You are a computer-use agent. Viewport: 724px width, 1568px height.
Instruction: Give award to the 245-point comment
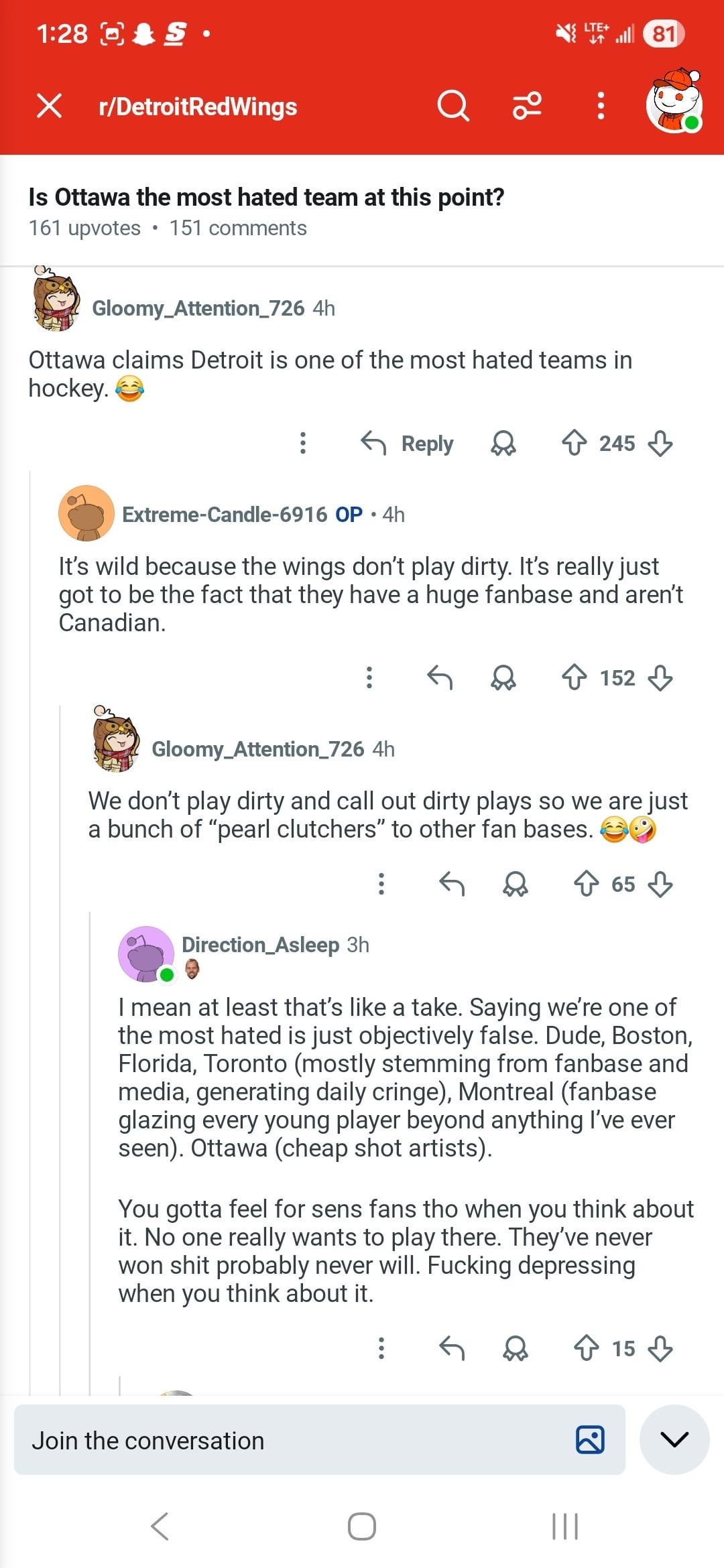(x=503, y=444)
